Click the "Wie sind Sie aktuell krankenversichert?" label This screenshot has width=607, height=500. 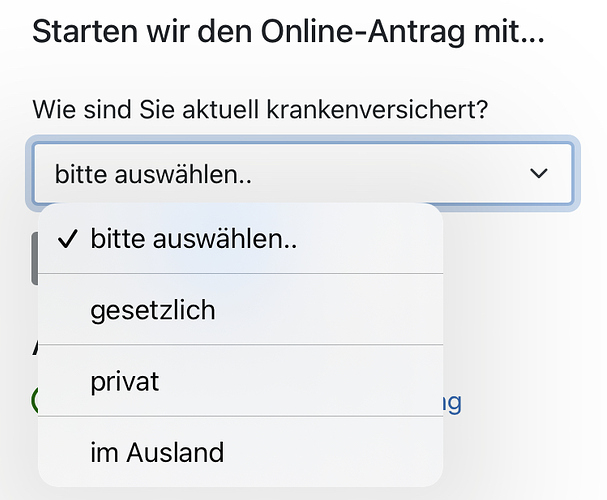click(x=260, y=110)
